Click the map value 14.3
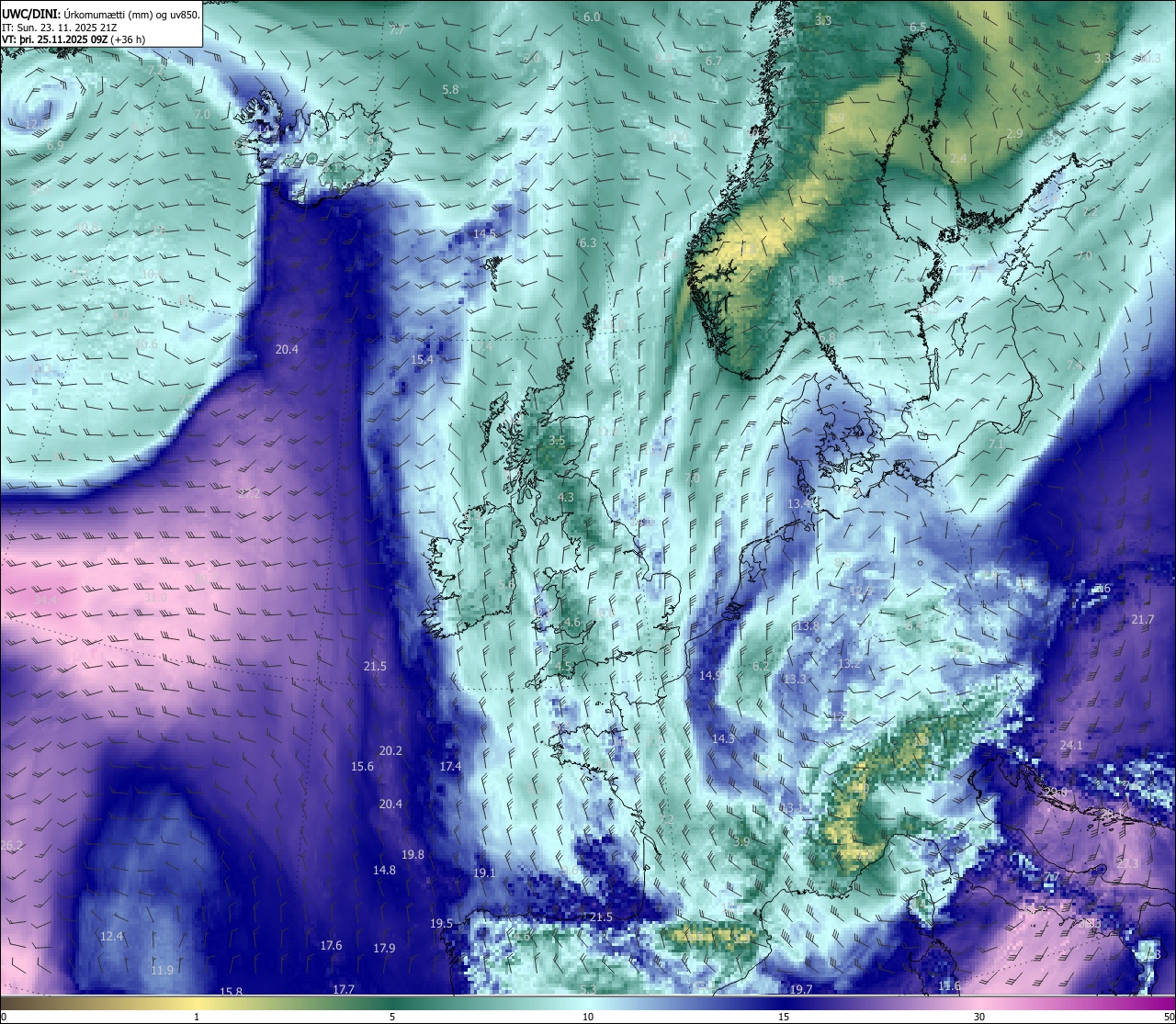 click(x=723, y=739)
